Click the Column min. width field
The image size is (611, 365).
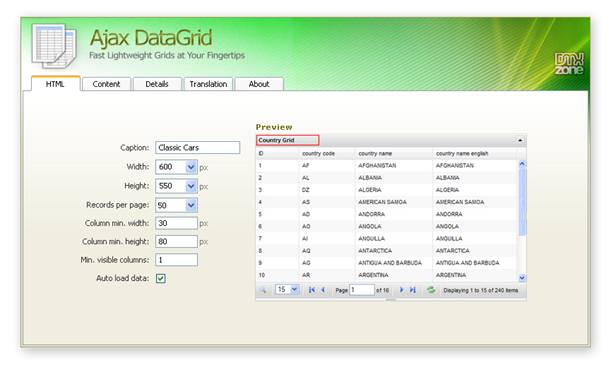(176, 223)
